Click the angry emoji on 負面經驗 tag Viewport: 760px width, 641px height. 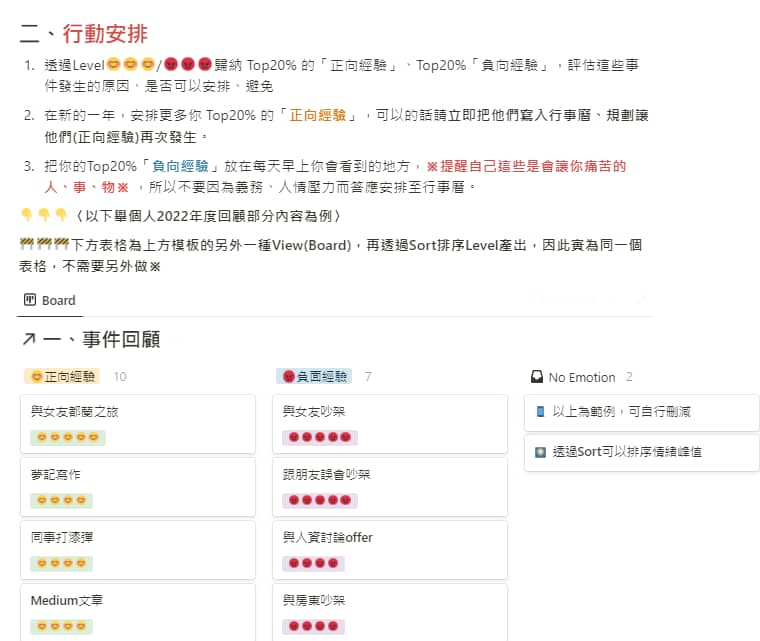tap(289, 377)
